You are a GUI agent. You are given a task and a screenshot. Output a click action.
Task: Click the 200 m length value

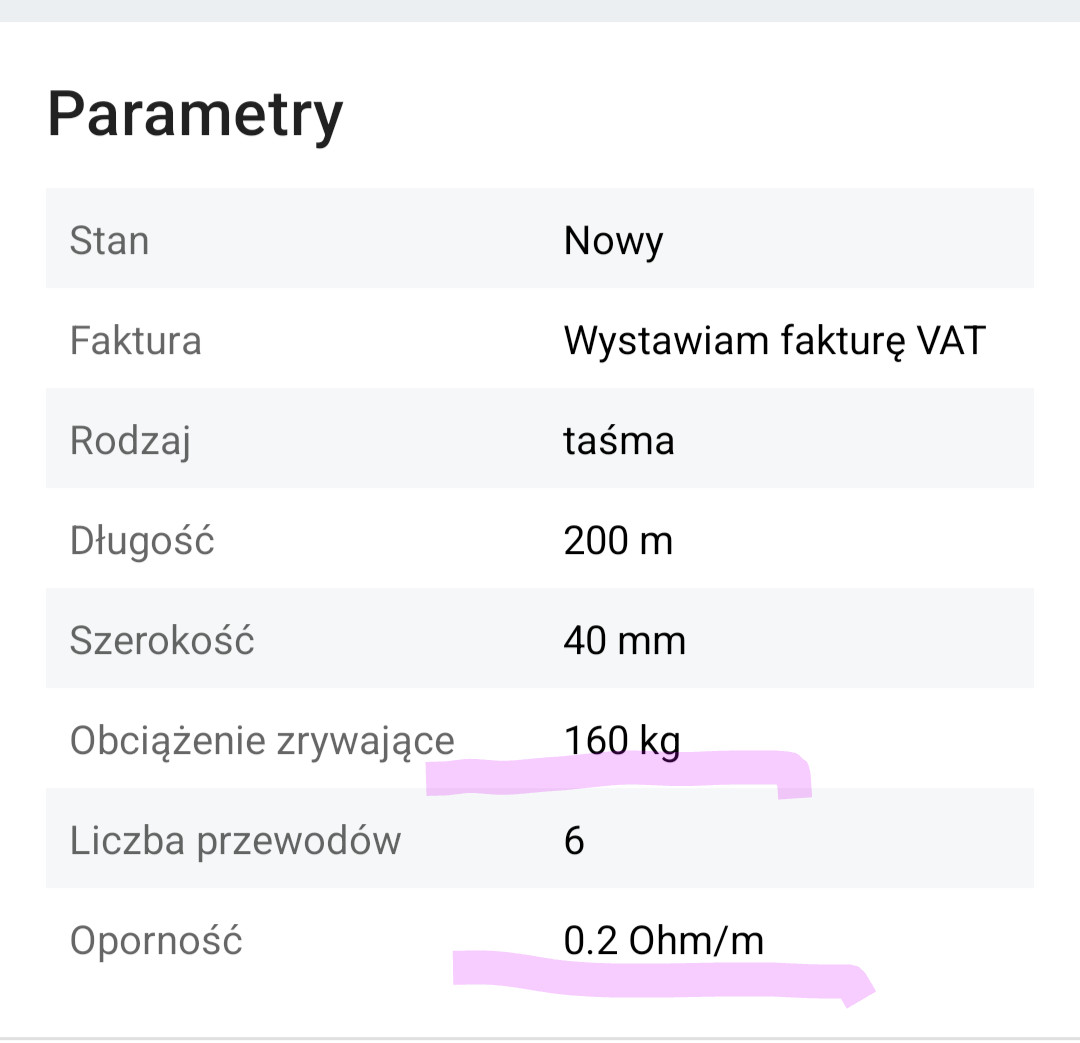click(x=618, y=541)
